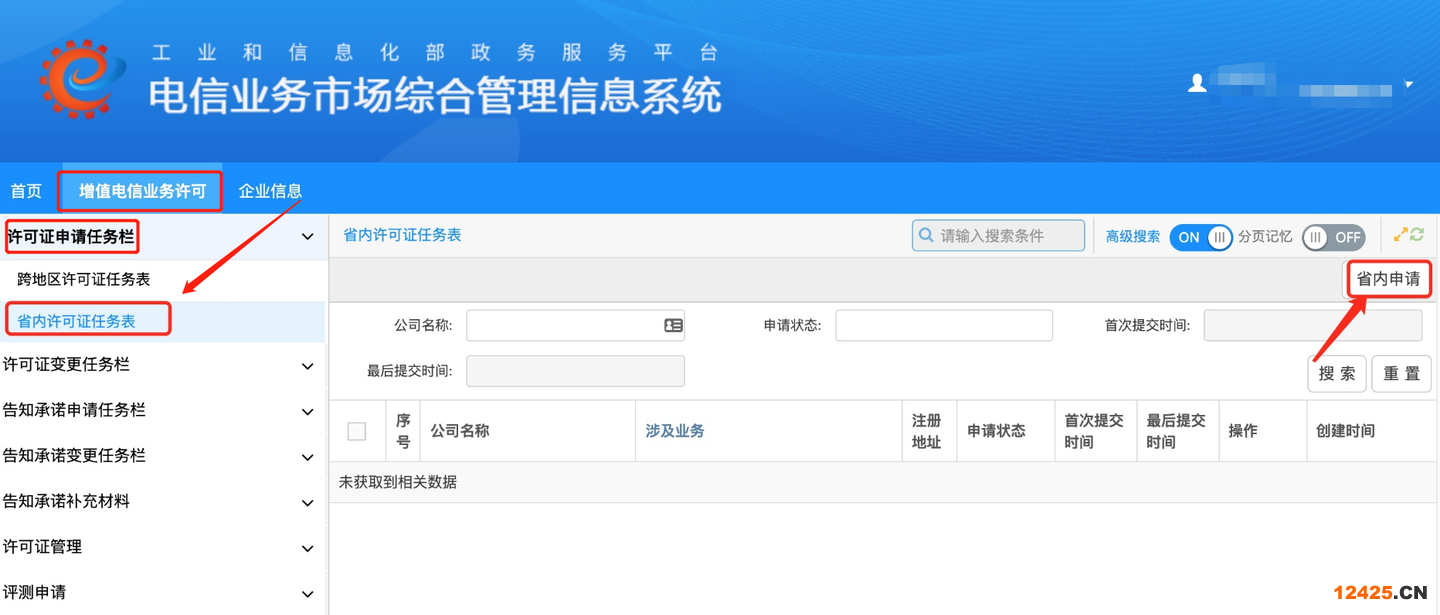Switch to the 企业信息 tab

(x=270, y=191)
